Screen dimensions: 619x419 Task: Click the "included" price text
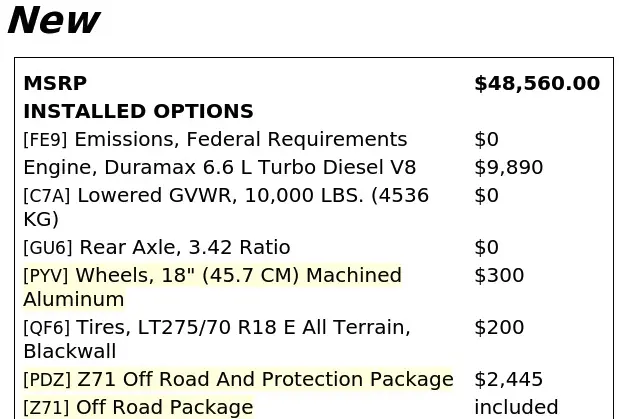point(516,408)
